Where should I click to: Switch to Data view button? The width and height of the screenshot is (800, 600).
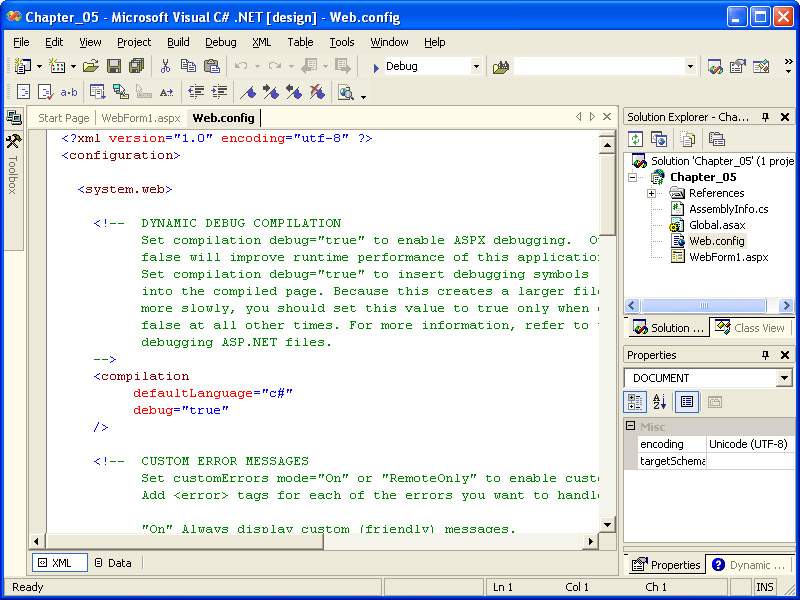112,563
